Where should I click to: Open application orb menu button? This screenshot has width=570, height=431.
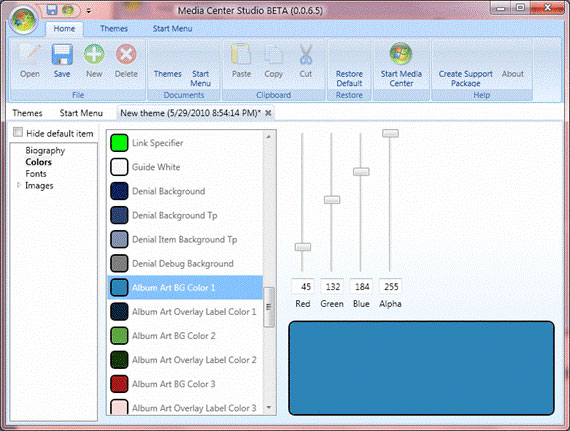pyautogui.click(x=23, y=20)
